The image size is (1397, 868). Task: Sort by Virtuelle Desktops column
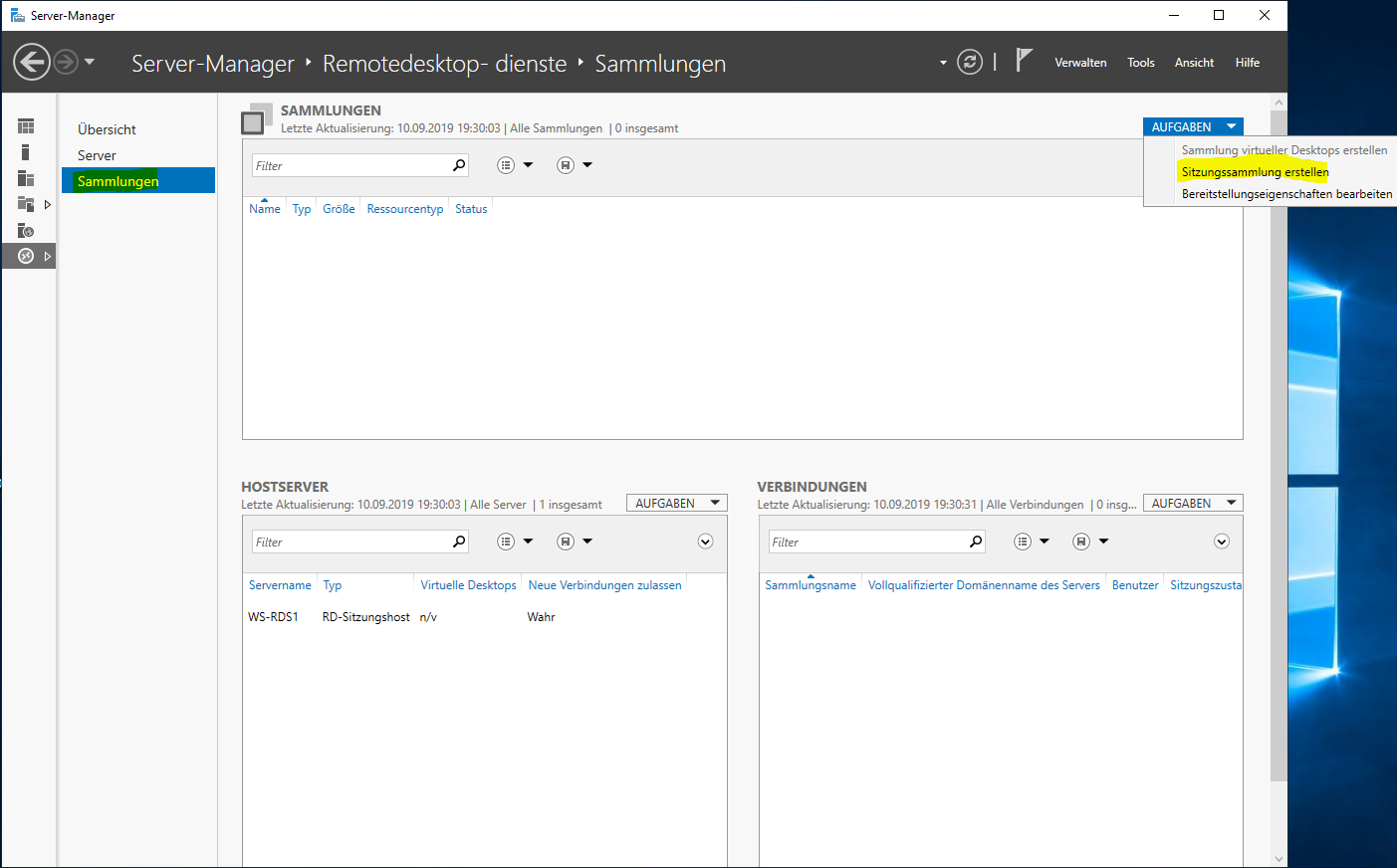click(468, 584)
